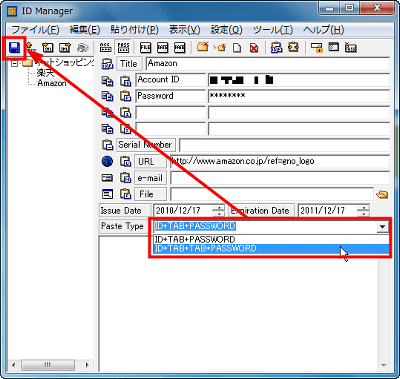400x379 pixels.
Task: Decrease the Issue Date with down arrow
Action: click(219, 214)
